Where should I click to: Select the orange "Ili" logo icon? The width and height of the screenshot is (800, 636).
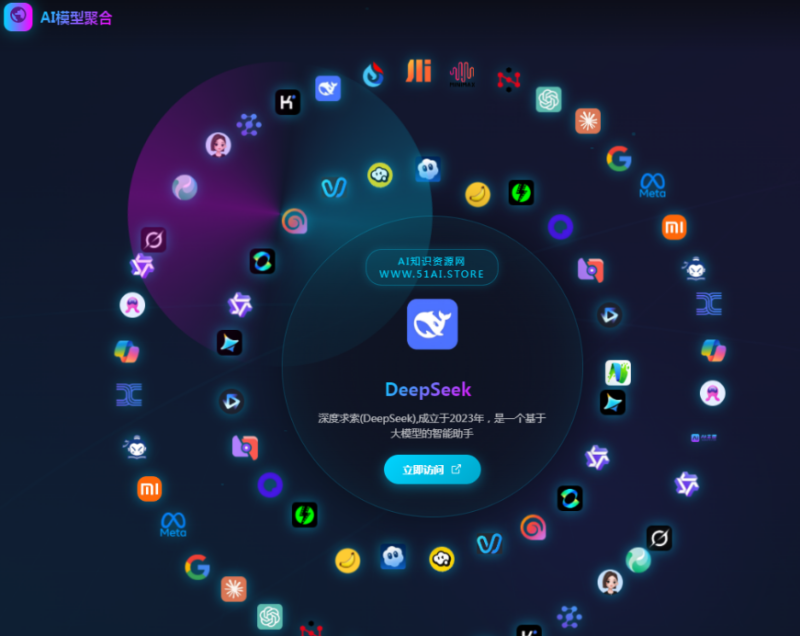point(418,70)
